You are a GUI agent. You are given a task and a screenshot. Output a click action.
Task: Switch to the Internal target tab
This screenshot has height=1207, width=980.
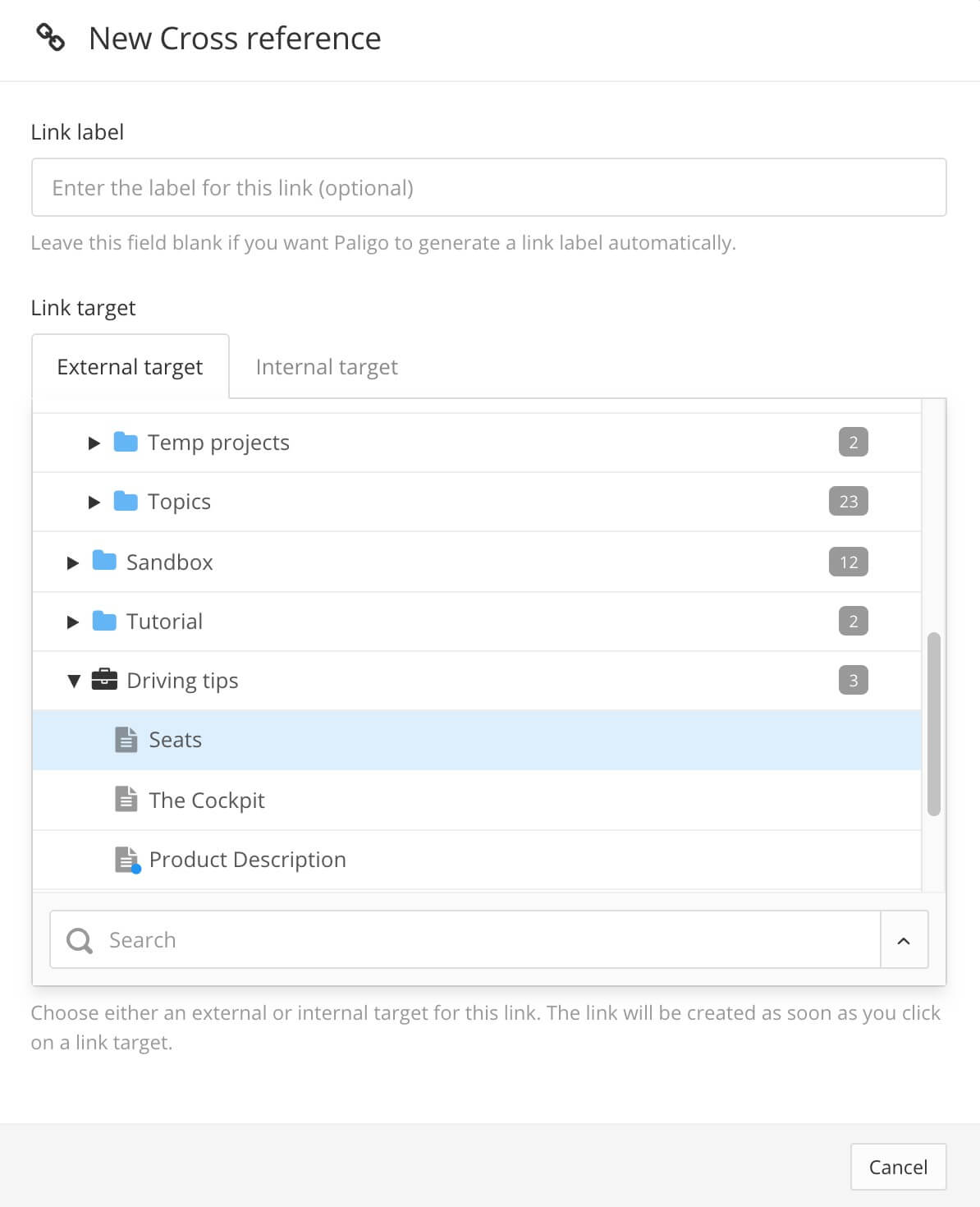(327, 367)
